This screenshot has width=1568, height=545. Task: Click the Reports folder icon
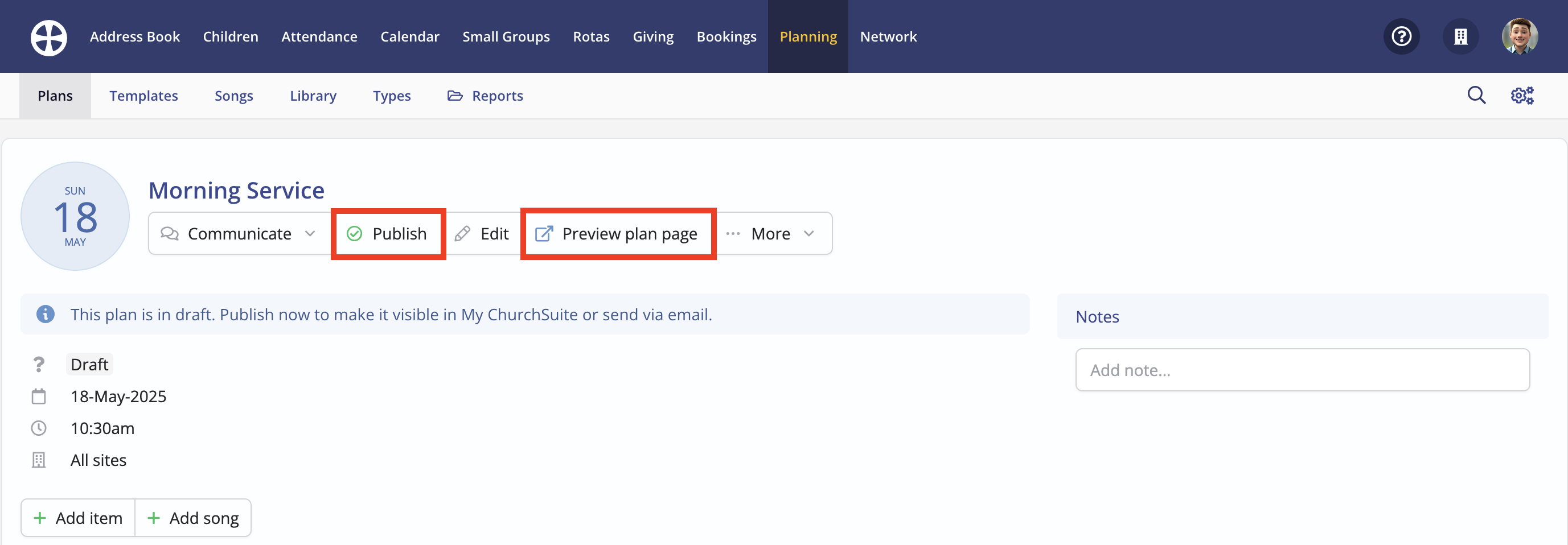(x=455, y=96)
